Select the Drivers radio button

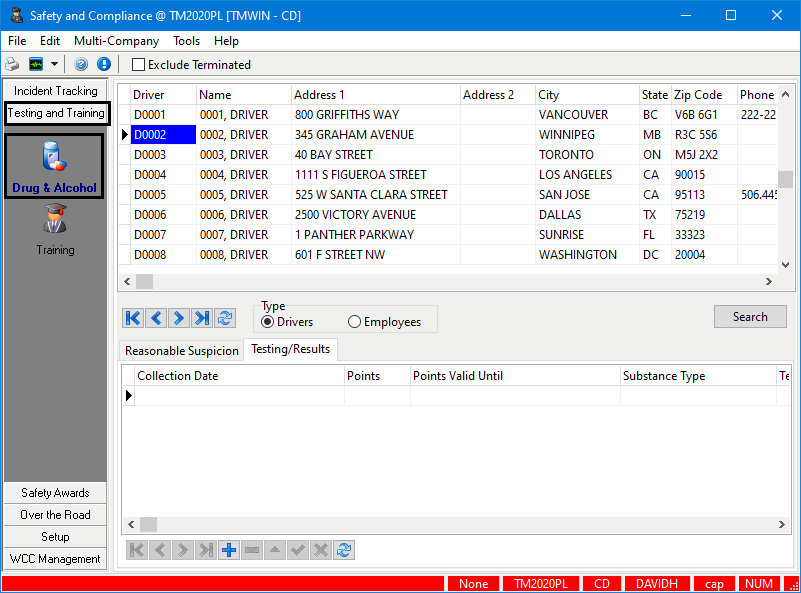click(x=267, y=322)
